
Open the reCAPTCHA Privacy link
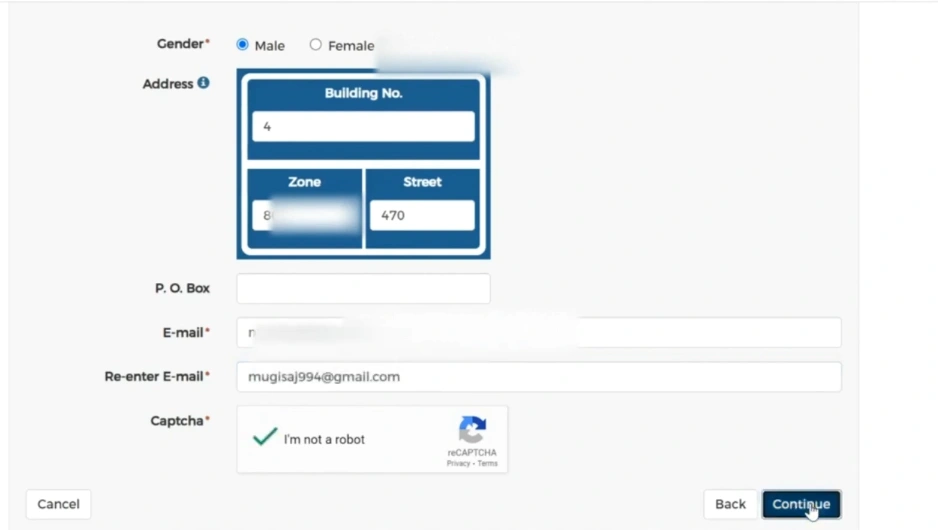point(458,464)
